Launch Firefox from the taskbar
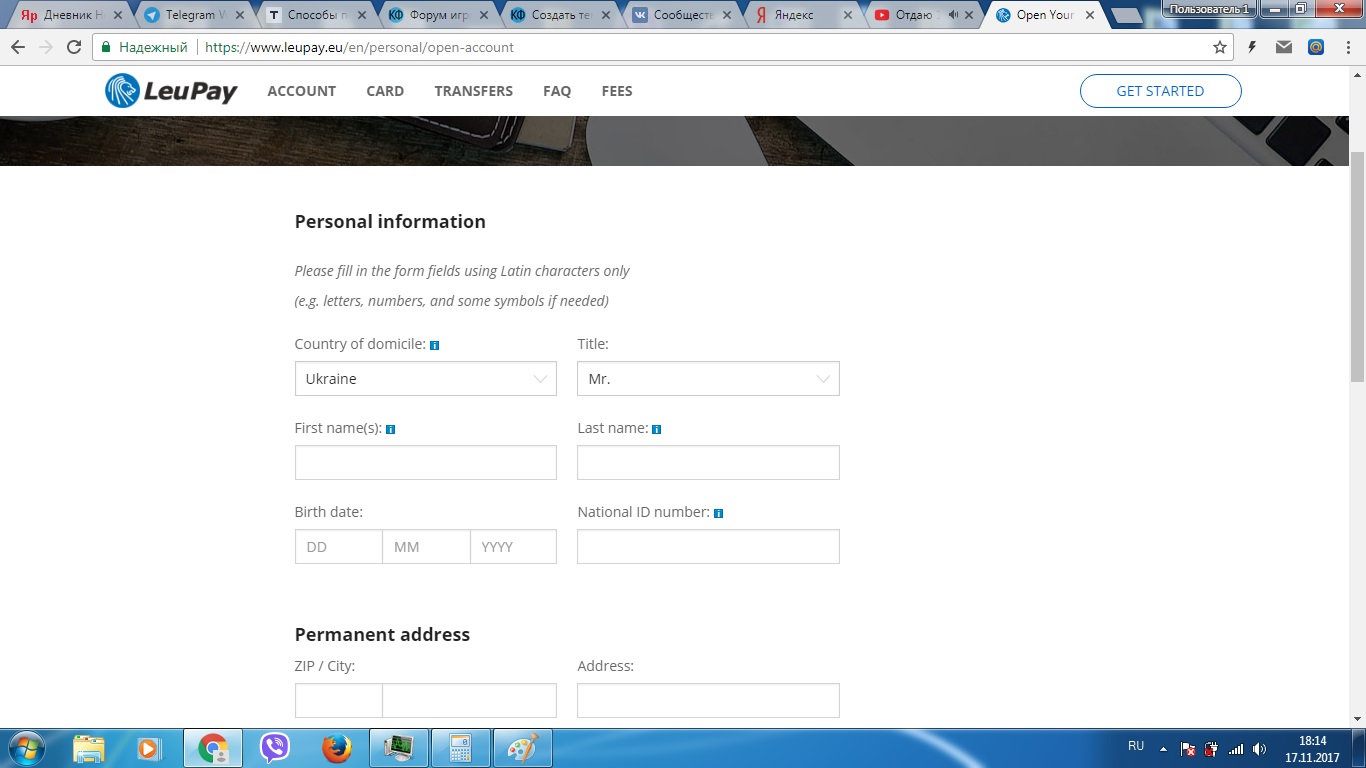Viewport: 1366px width, 768px height. pos(336,748)
